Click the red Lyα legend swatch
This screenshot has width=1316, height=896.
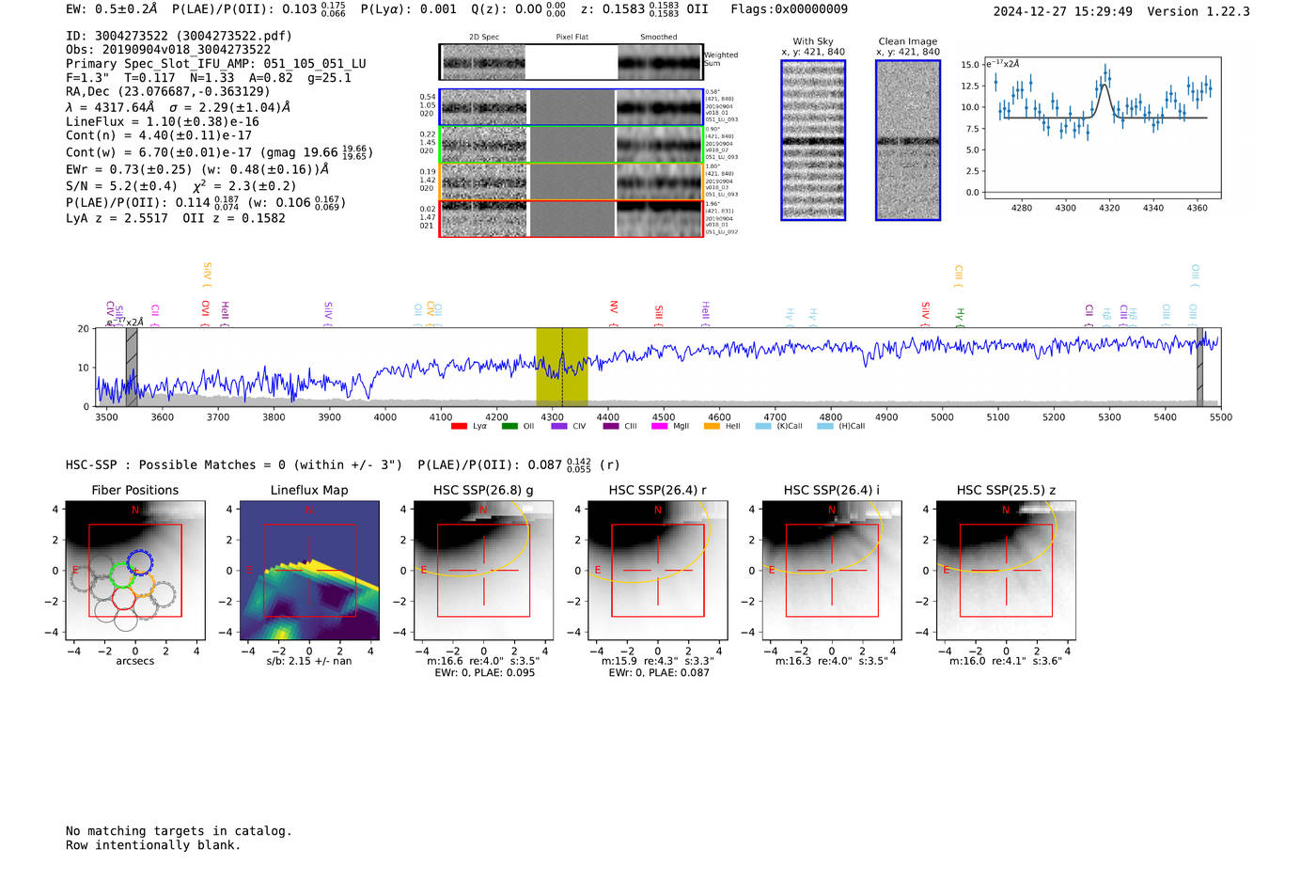click(459, 426)
